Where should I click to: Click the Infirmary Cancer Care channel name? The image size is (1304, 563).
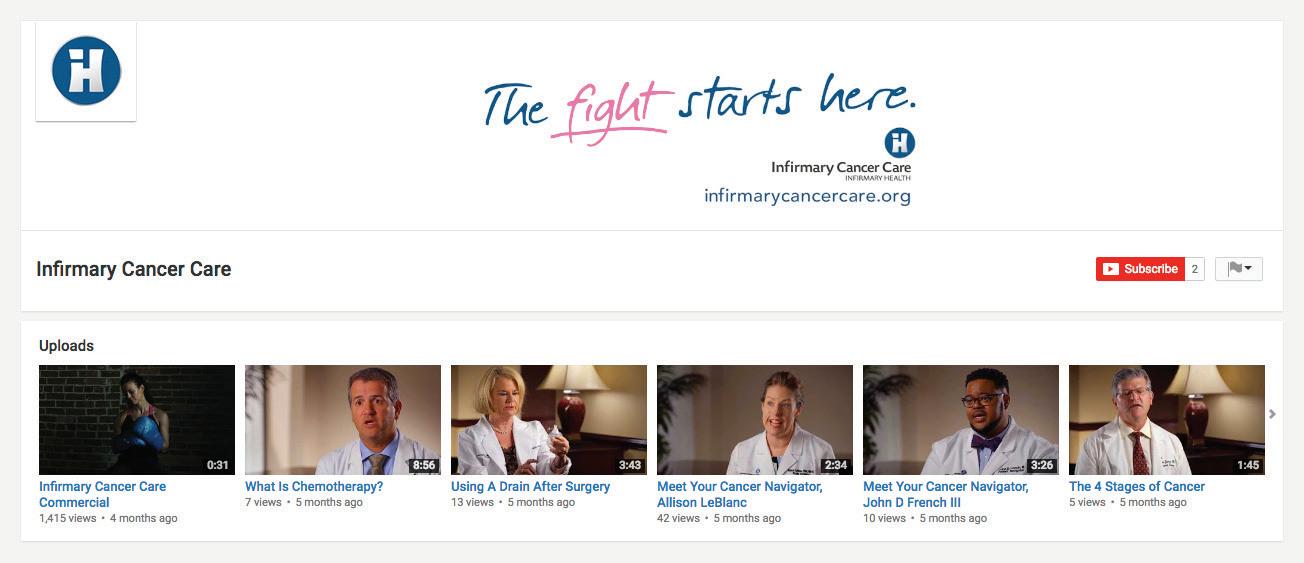pyautogui.click(x=134, y=269)
